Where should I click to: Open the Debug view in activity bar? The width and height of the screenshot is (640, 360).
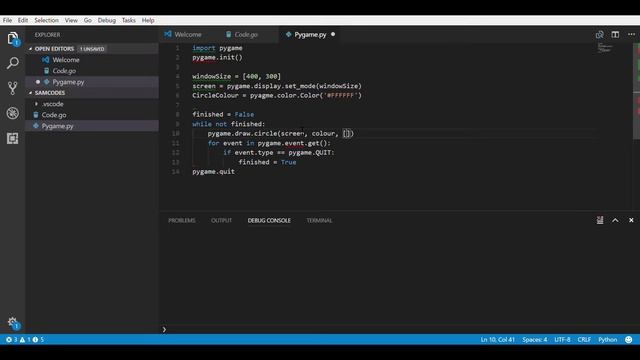pyautogui.click(x=13, y=113)
